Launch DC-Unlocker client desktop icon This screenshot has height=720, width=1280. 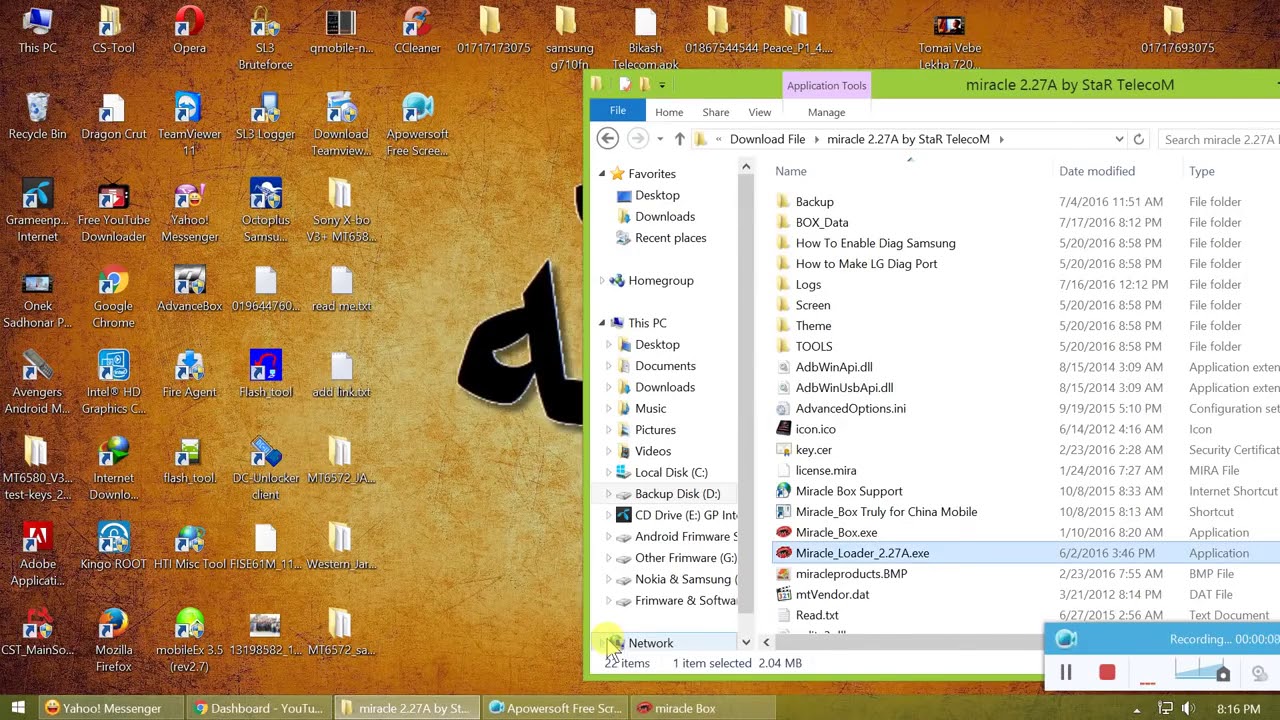click(265, 468)
